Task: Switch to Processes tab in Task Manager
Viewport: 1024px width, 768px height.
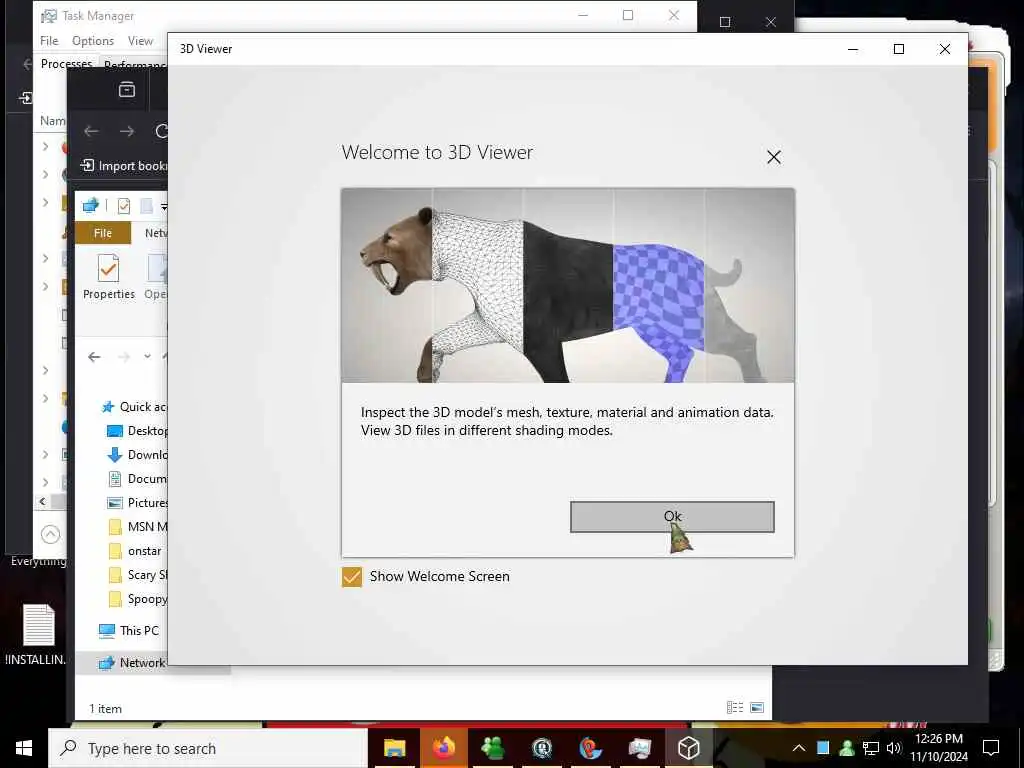Action: coord(66,63)
